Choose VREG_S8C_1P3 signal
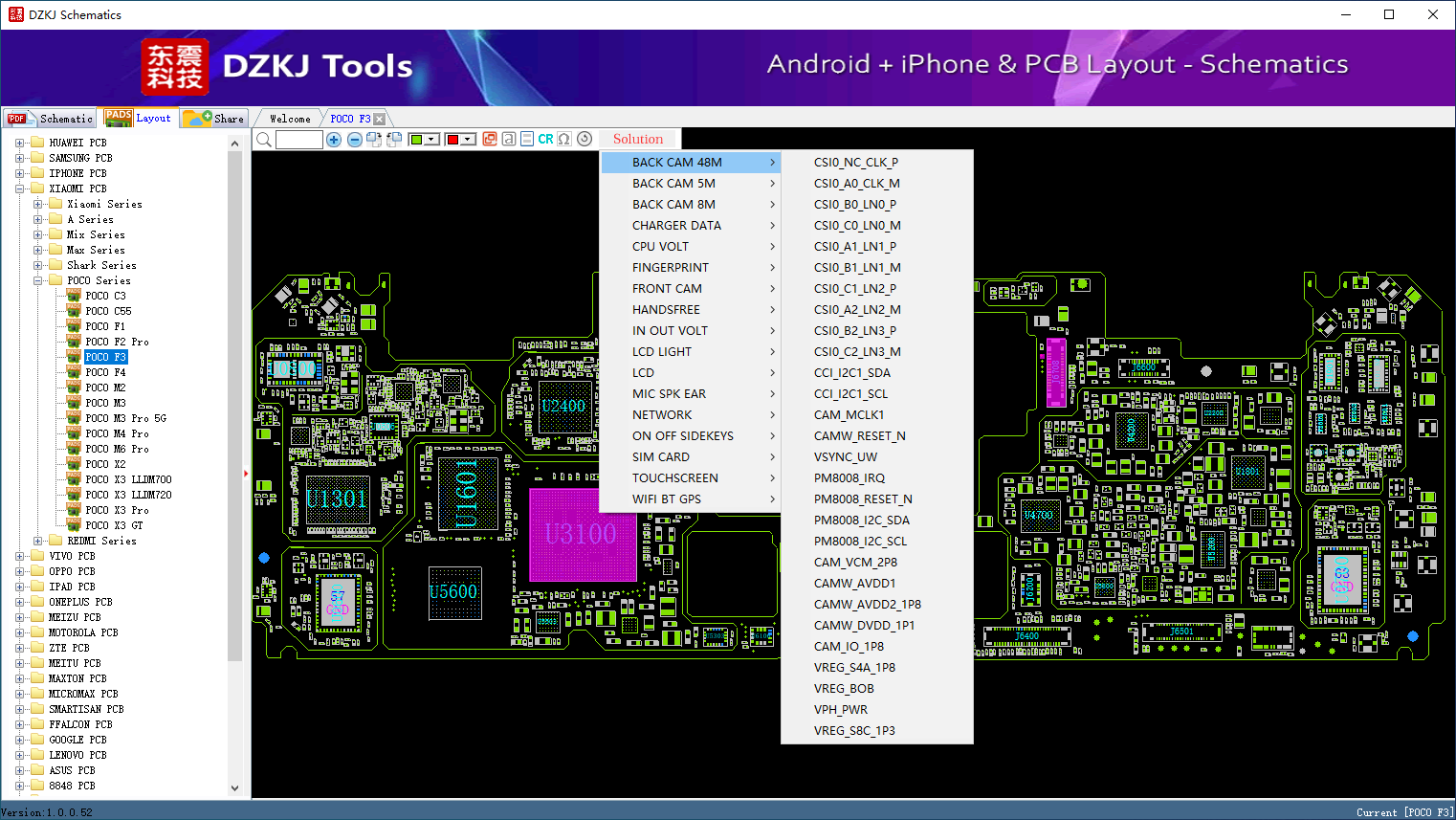Screen dimensions: 1456x820 click(877, 731)
